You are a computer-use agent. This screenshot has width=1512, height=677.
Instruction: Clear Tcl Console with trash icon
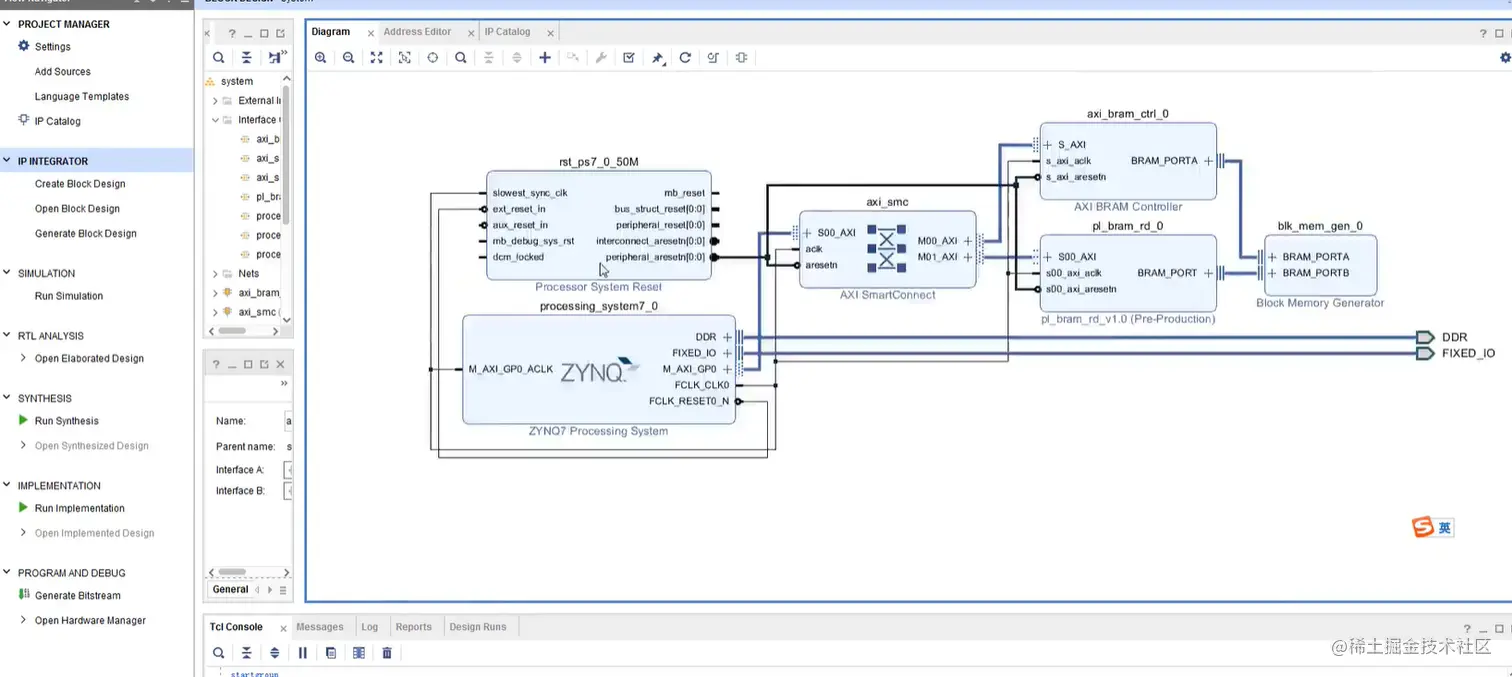pyautogui.click(x=387, y=653)
